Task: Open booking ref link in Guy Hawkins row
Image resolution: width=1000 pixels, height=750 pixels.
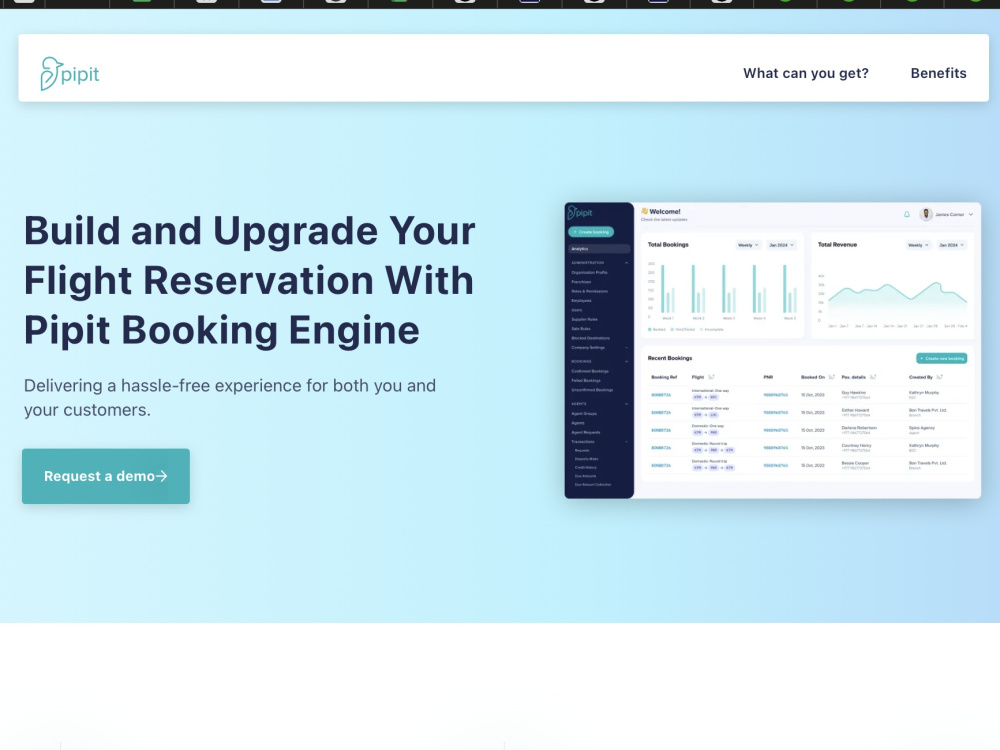Action: [x=661, y=395]
